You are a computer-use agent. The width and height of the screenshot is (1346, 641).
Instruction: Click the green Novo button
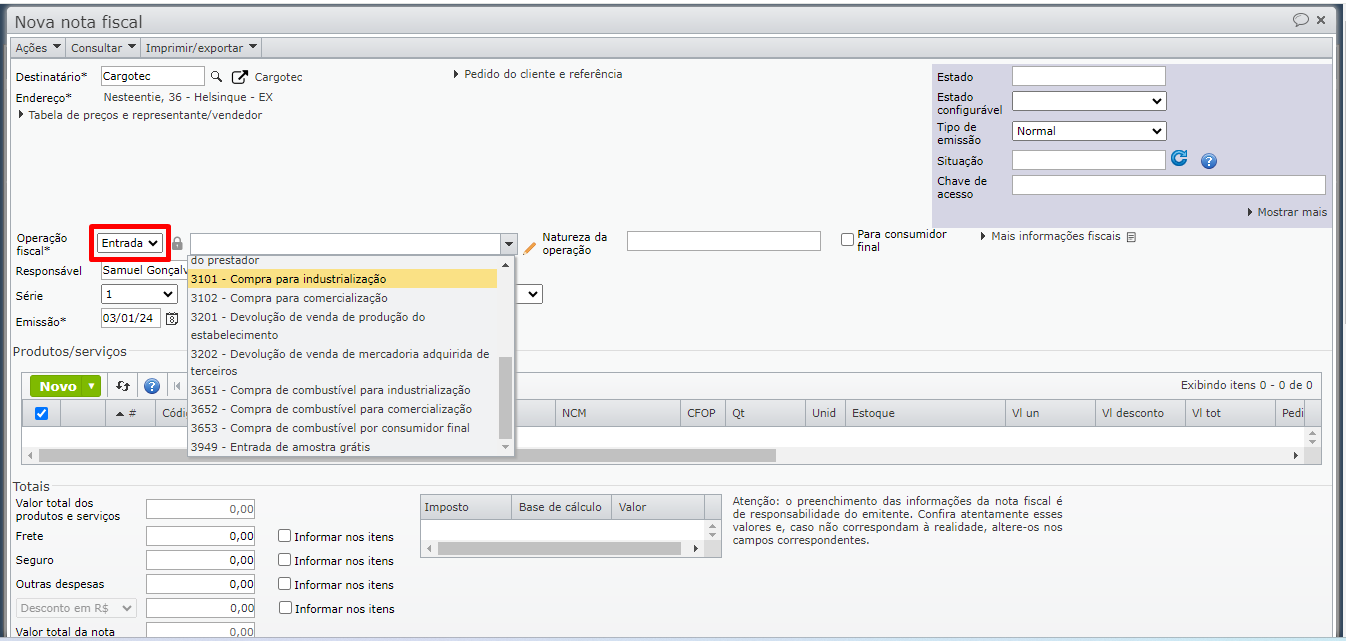point(58,387)
